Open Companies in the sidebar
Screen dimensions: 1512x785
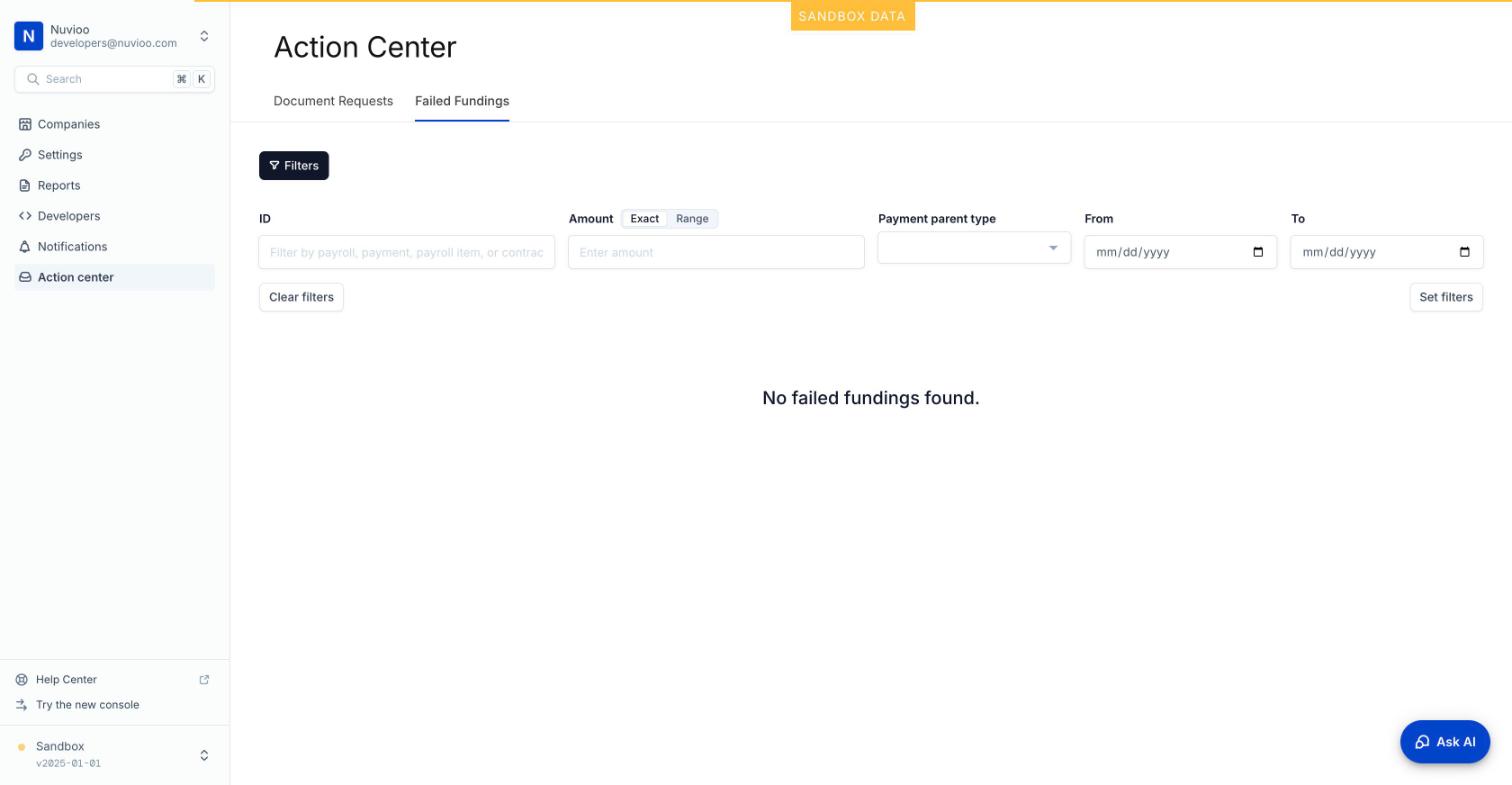pos(114,124)
